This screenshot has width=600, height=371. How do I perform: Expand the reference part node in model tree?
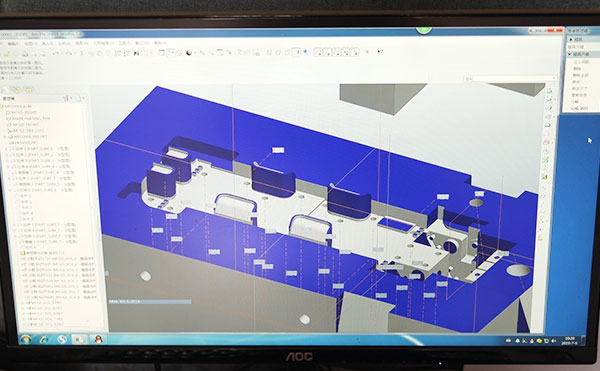5,137
